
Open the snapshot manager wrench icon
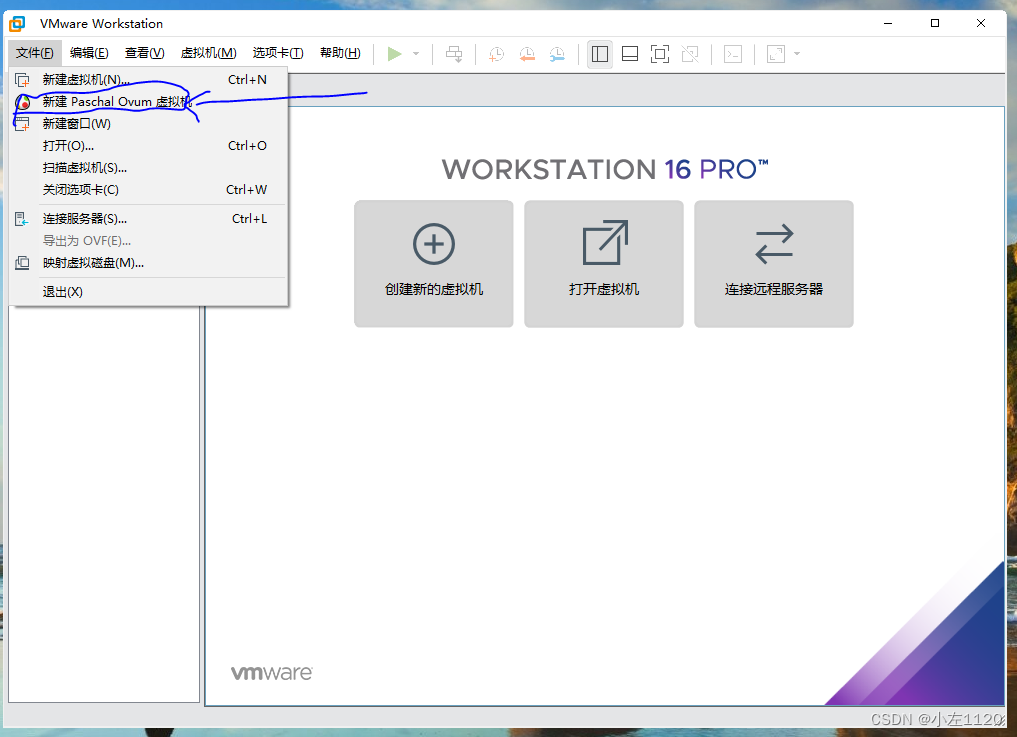pyautogui.click(x=557, y=54)
